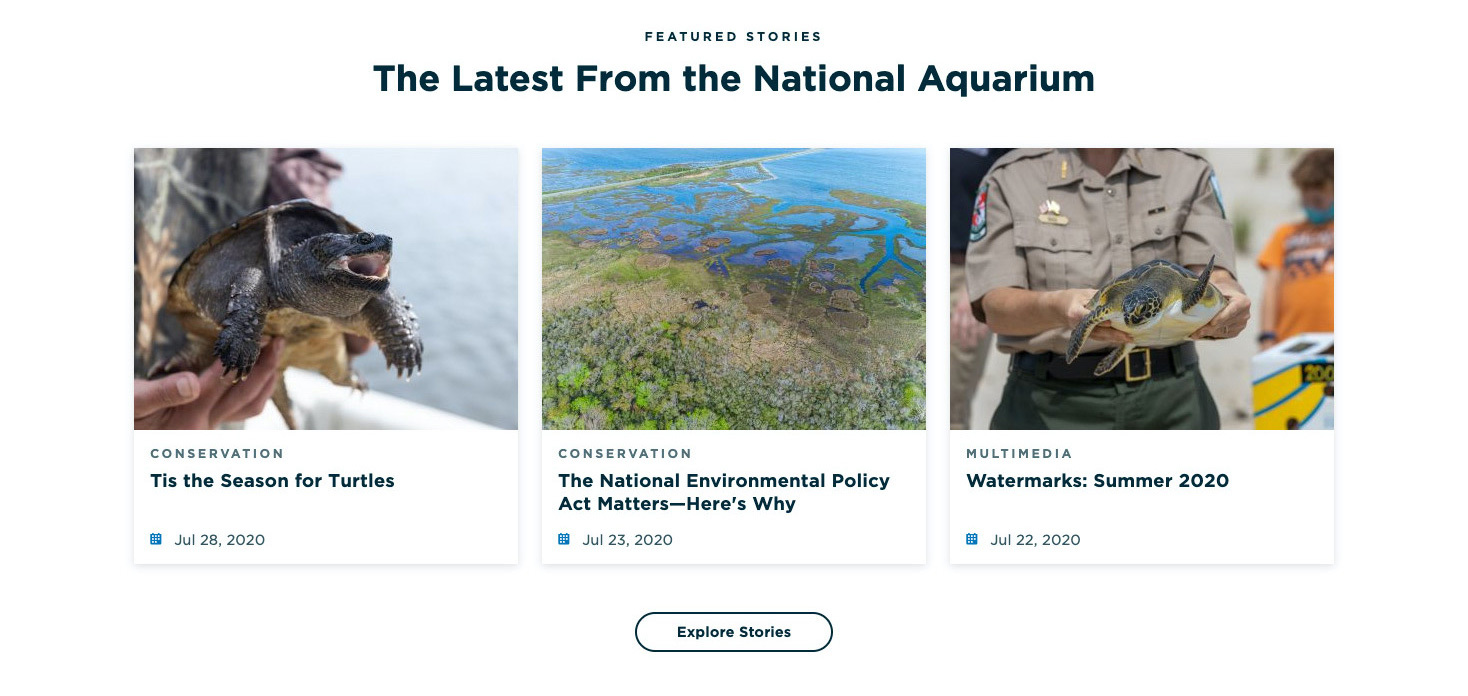Select Conservation category on Policy Act card
The image size is (1468, 696).
coord(625,454)
